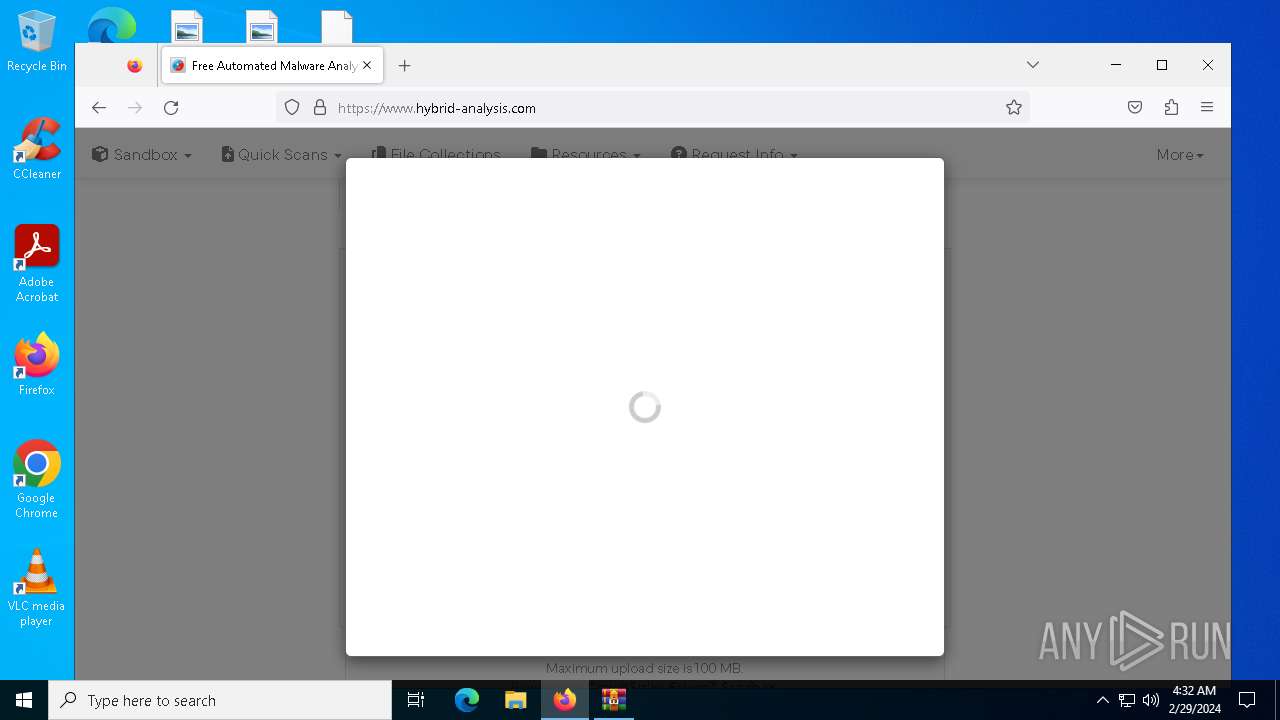This screenshot has height=720, width=1280.
Task: Open WinRAR from the taskbar
Action: [x=614, y=700]
